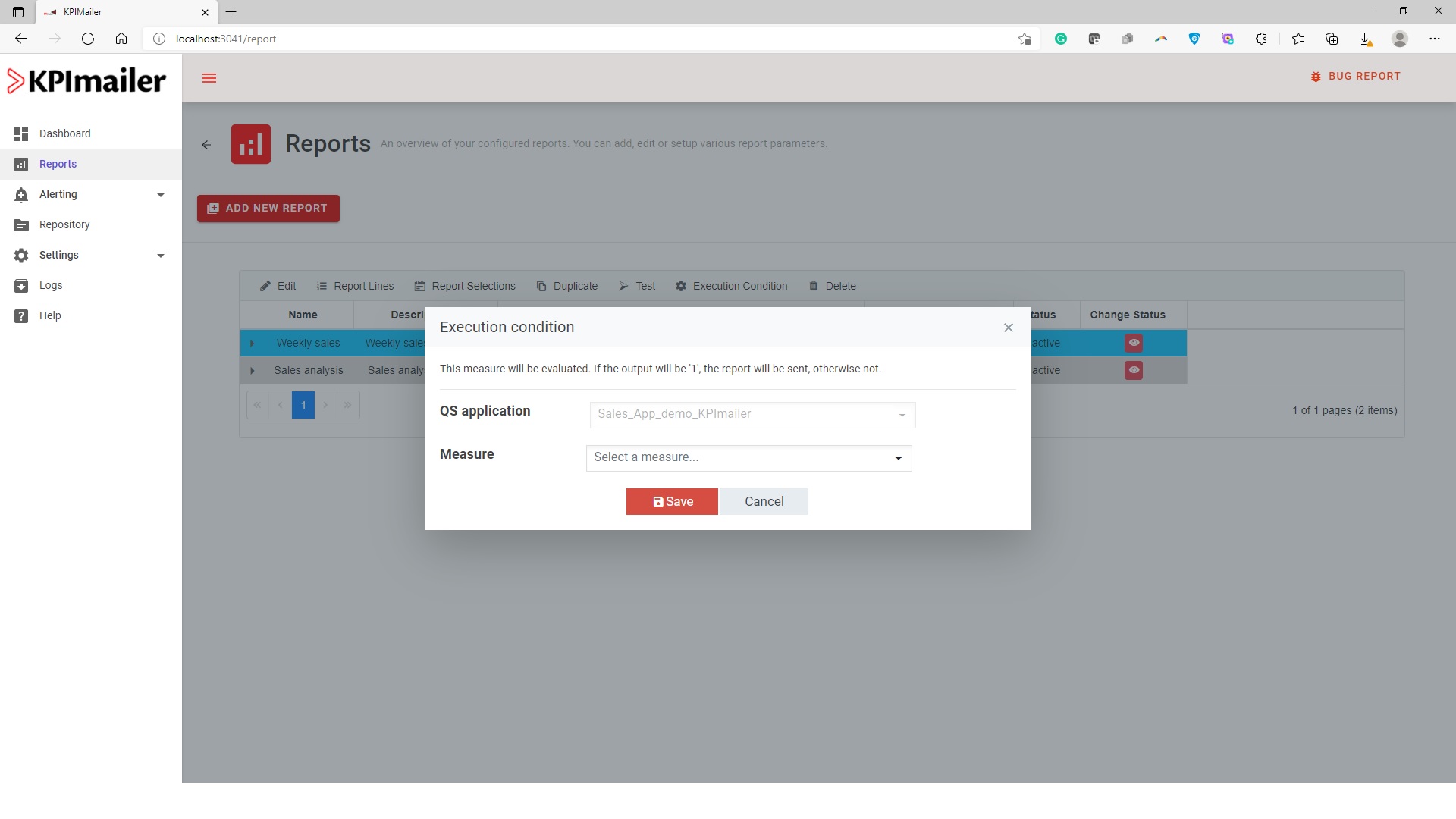The width and height of the screenshot is (1456, 819).
Task: Open Repository from the sidebar
Action: tap(64, 224)
